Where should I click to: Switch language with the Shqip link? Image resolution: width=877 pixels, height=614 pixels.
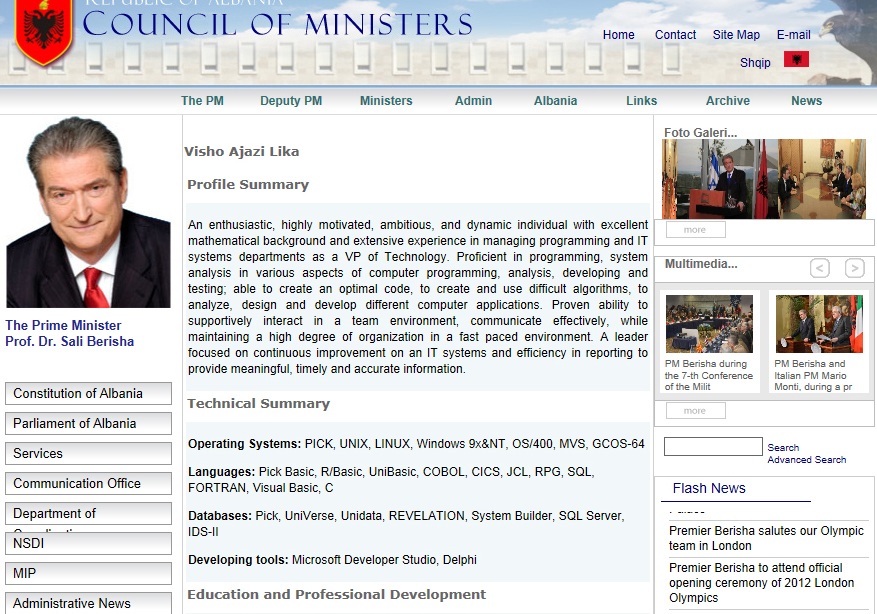(755, 63)
